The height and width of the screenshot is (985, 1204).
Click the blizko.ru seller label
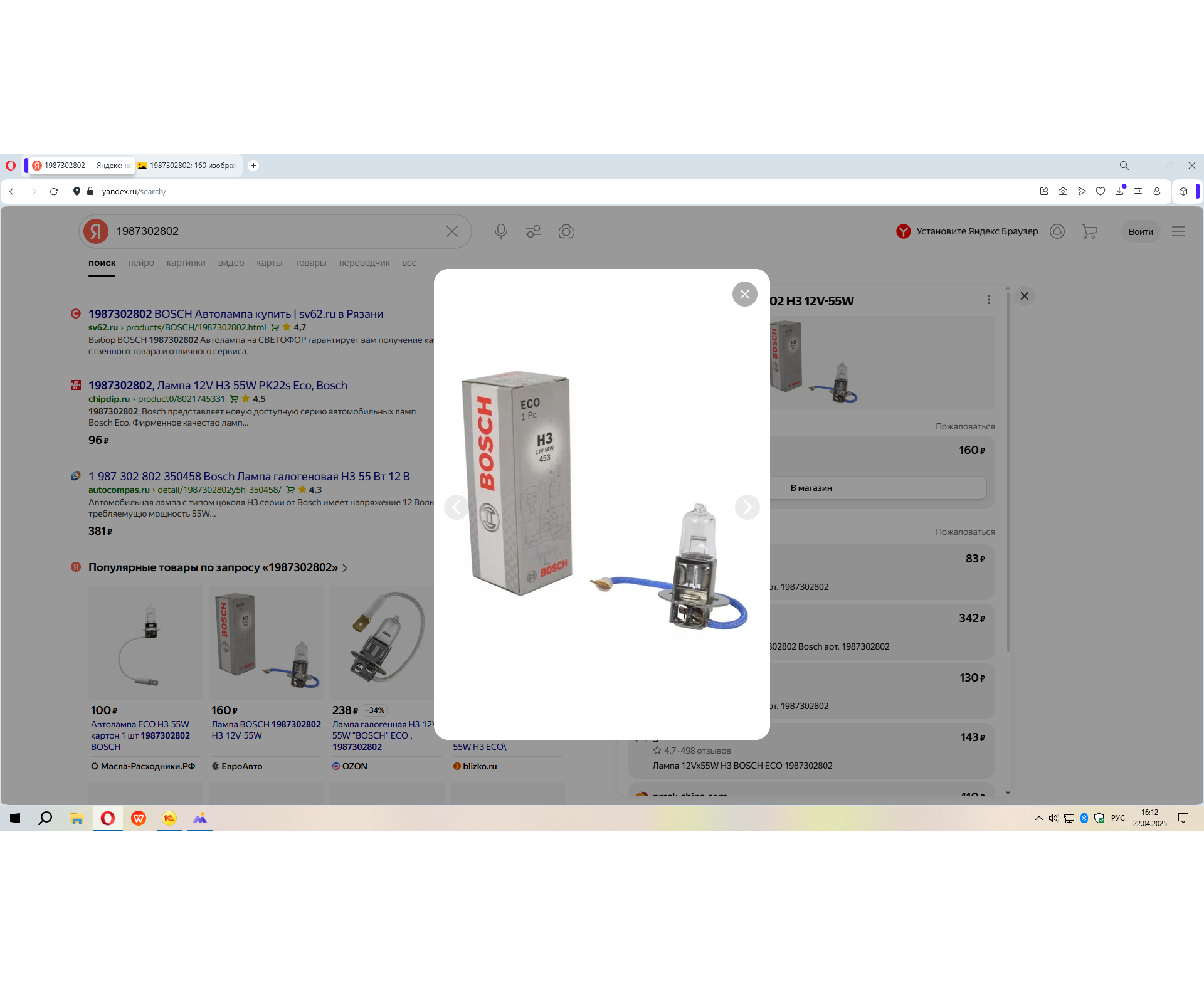click(475, 766)
